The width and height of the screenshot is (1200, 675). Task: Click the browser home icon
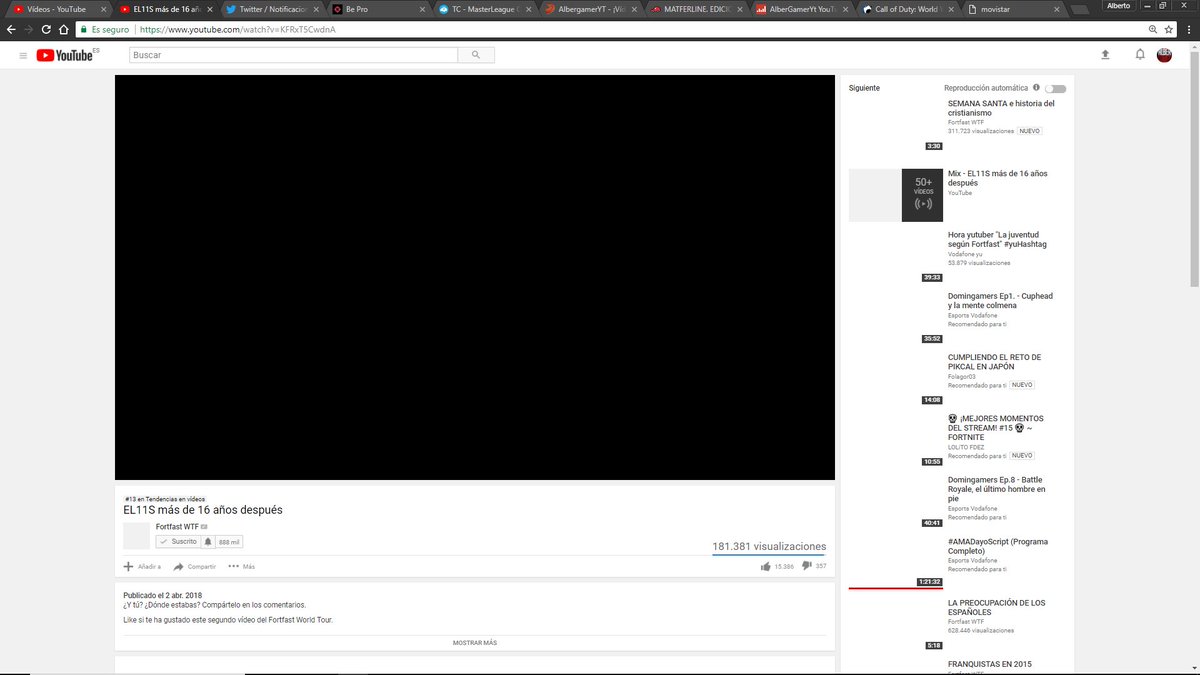[x=64, y=29]
